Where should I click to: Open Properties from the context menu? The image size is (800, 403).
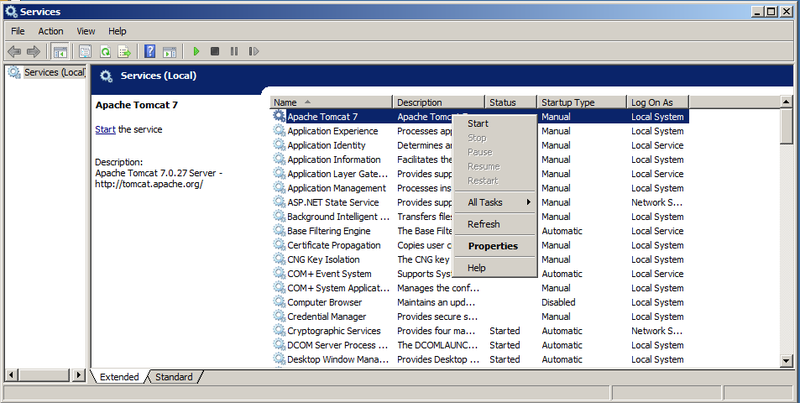tap(493, 246)
